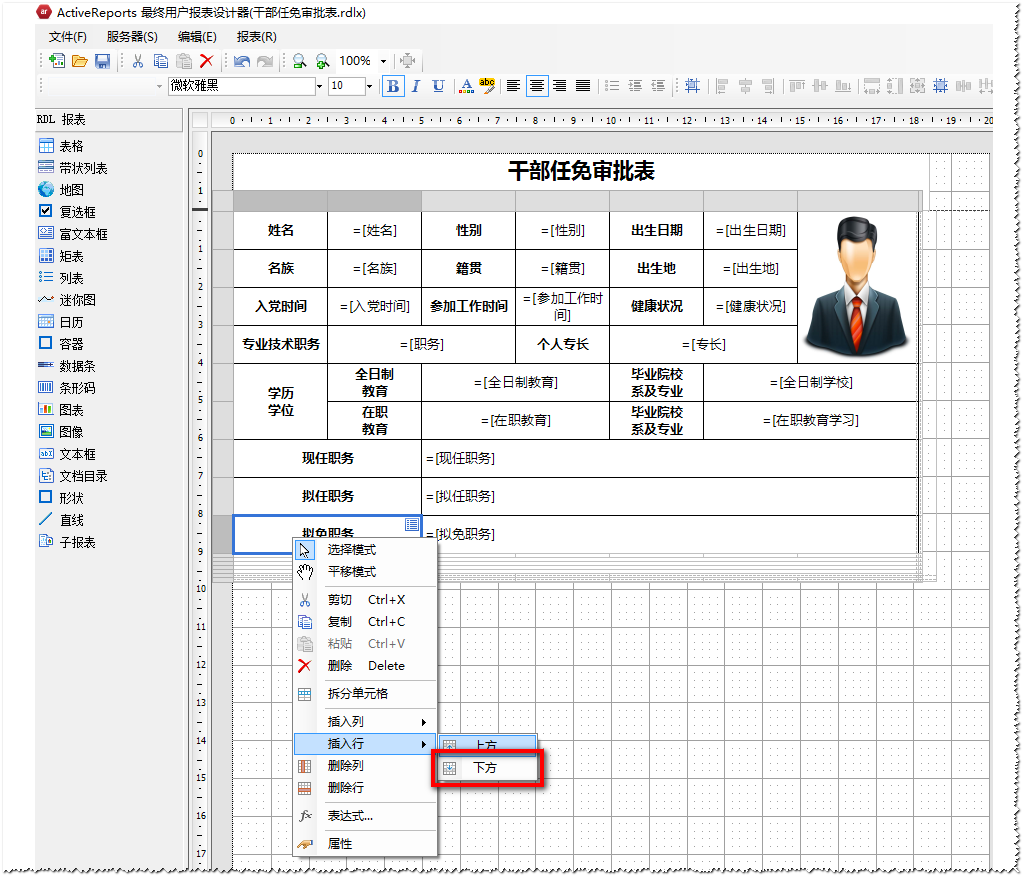Cut selection using the toolbar scissors icon
This screenshot has height=882, width=1029.
[138, 61]
